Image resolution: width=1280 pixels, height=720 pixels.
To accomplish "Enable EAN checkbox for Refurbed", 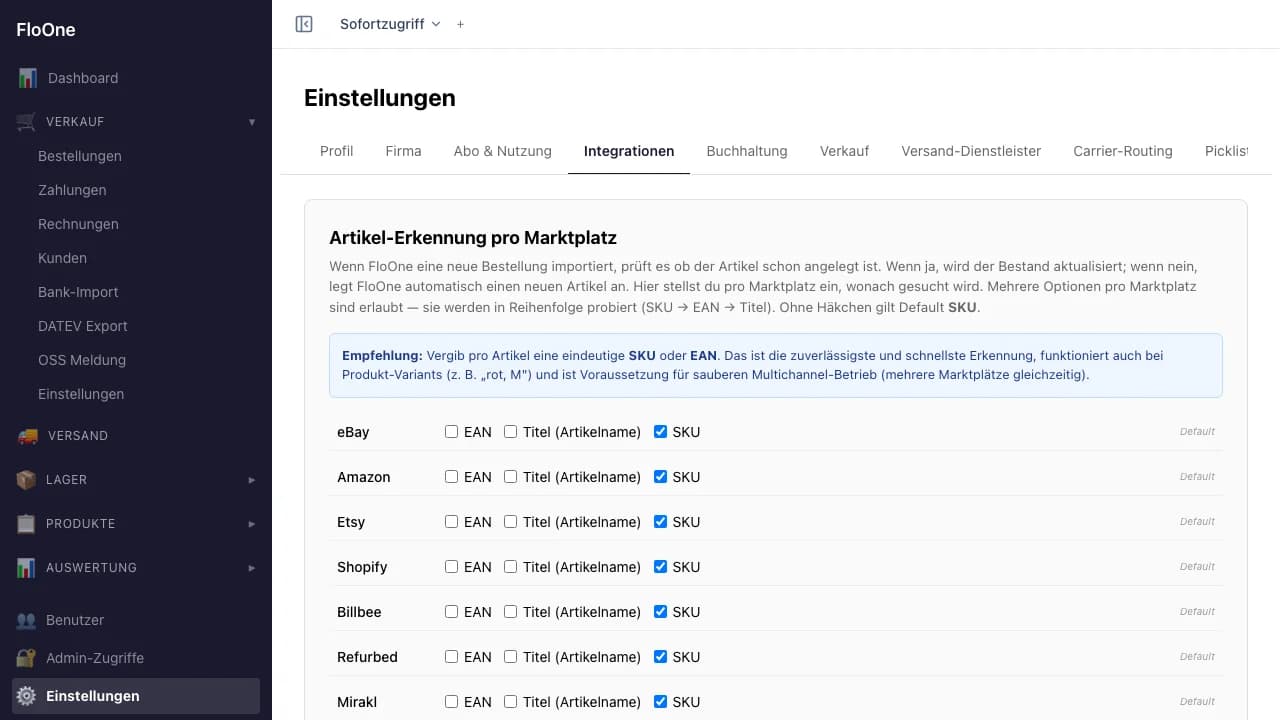I will click(x=451, y=657).
